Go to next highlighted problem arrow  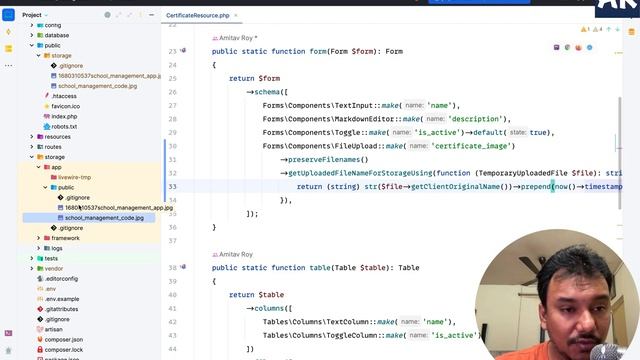(617, 29)
